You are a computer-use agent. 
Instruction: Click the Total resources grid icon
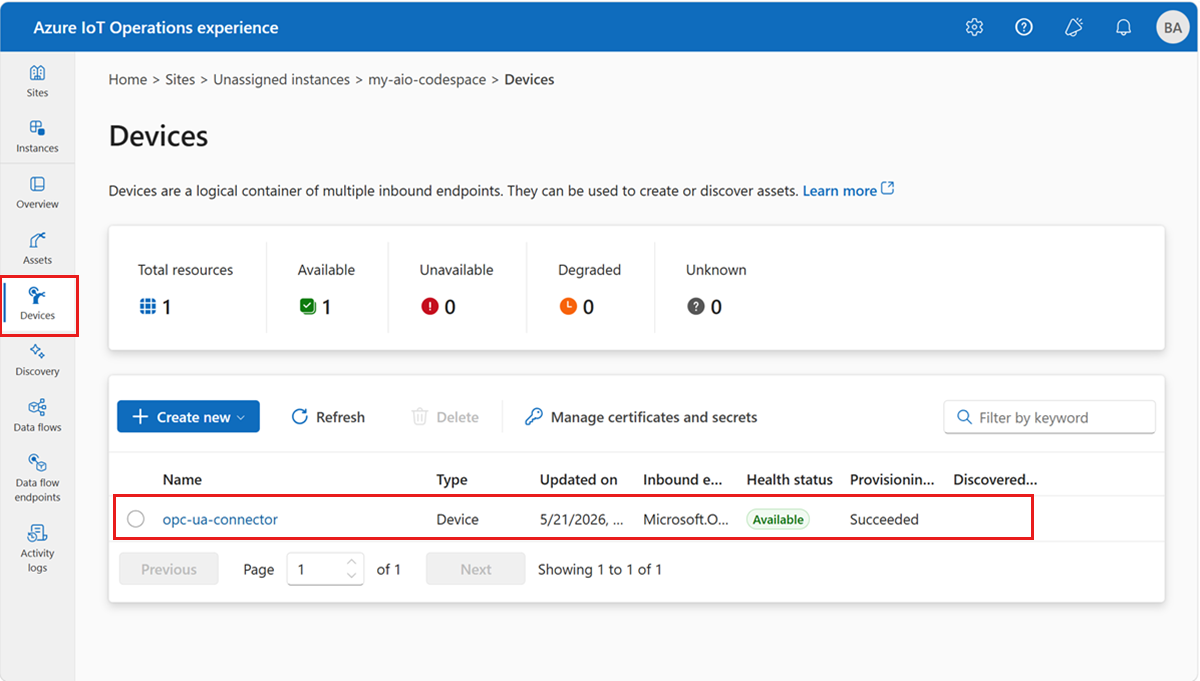point(148,307)
